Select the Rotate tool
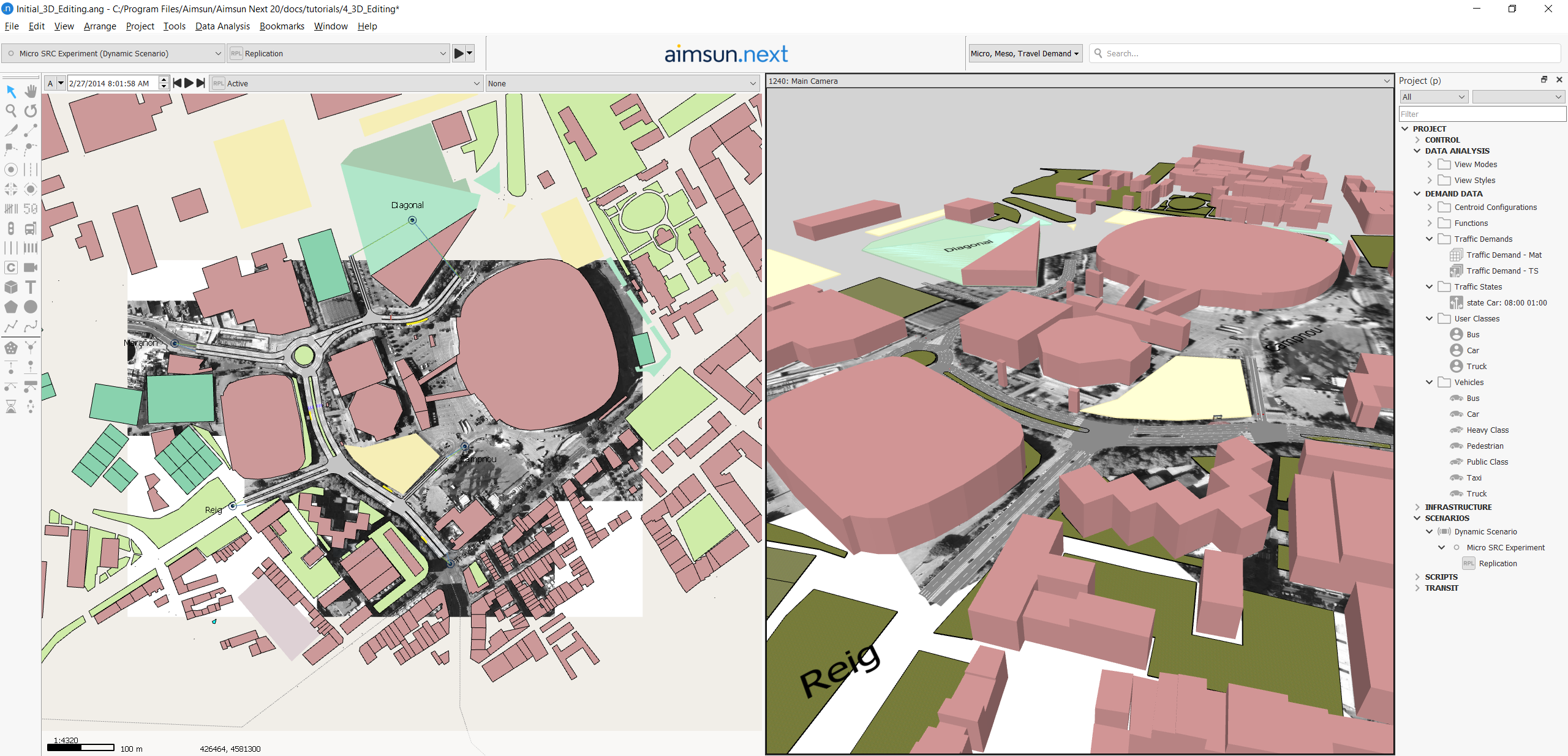Image resolution: width=1568 pixels, height=756 pixels. click(31, 111)
